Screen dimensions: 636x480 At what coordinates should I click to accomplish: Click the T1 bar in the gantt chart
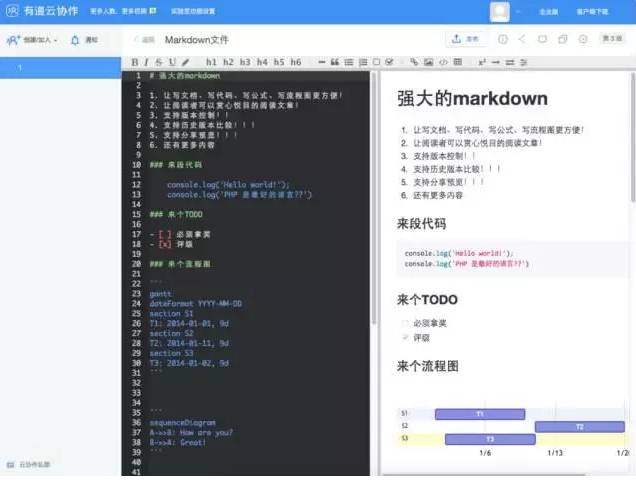tap(480, 414)
